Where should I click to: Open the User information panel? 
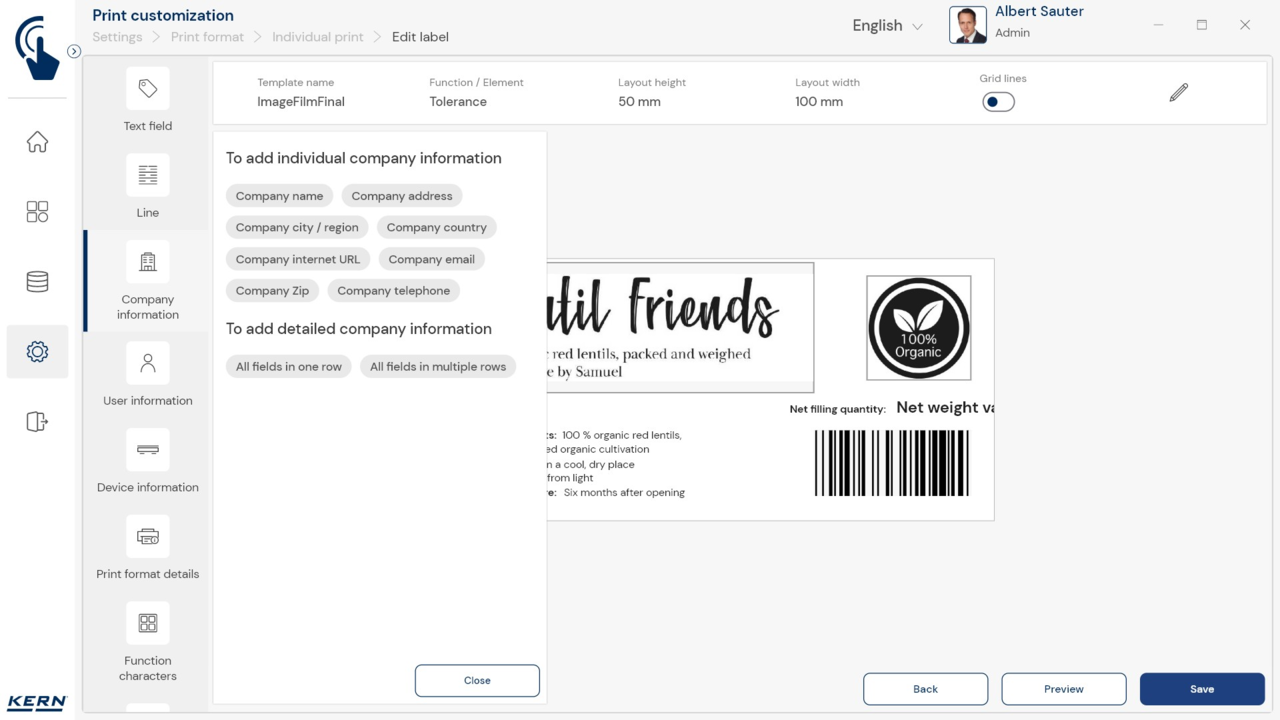148,375
